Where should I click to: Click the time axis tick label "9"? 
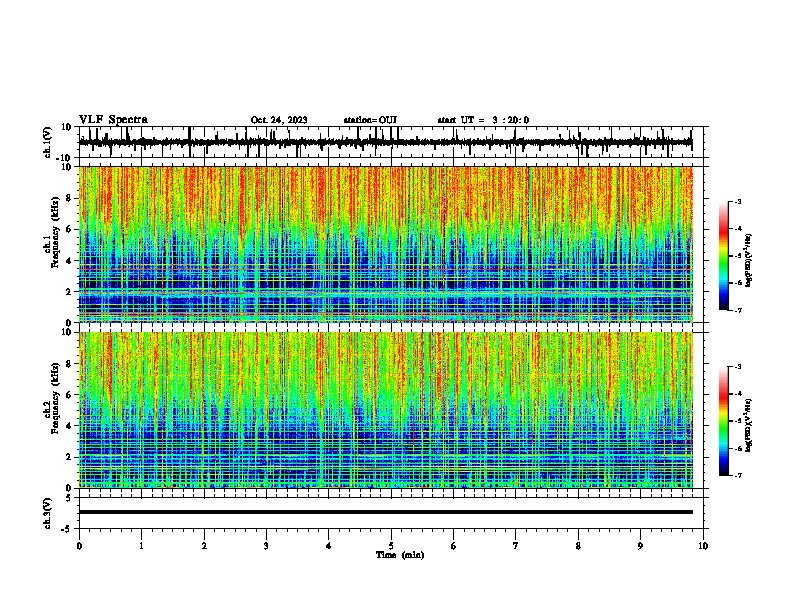640,546
